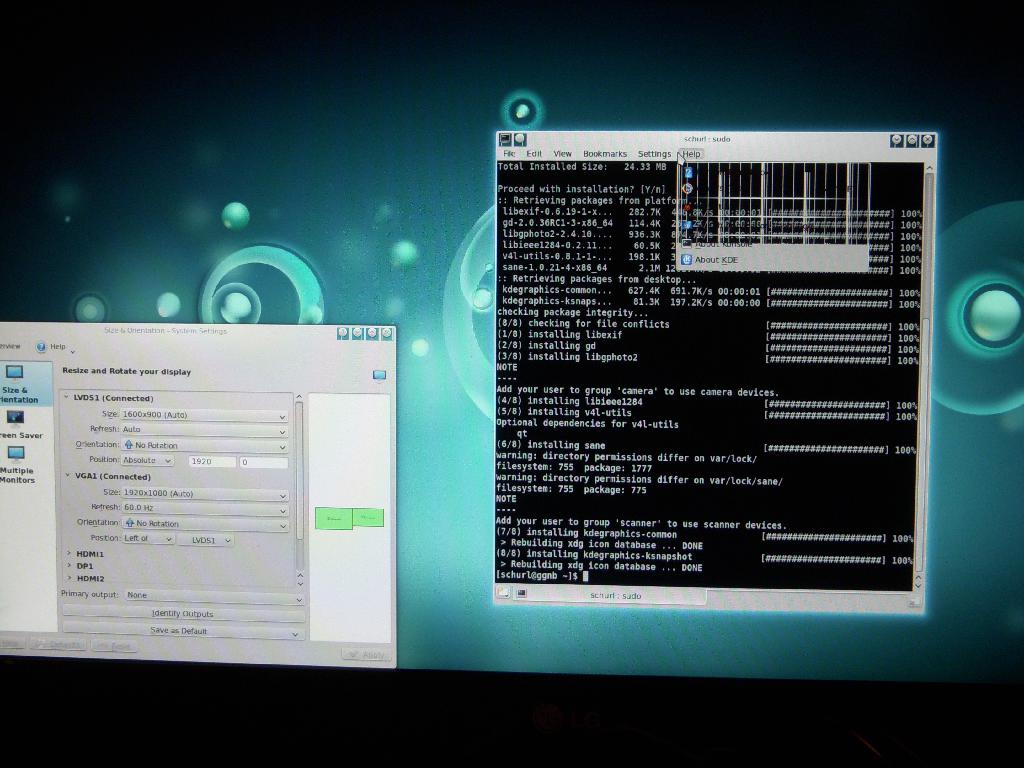Open the Multiple Monitors settings icon
Viewport: 1024px width, 768px height.
[15, 455]
